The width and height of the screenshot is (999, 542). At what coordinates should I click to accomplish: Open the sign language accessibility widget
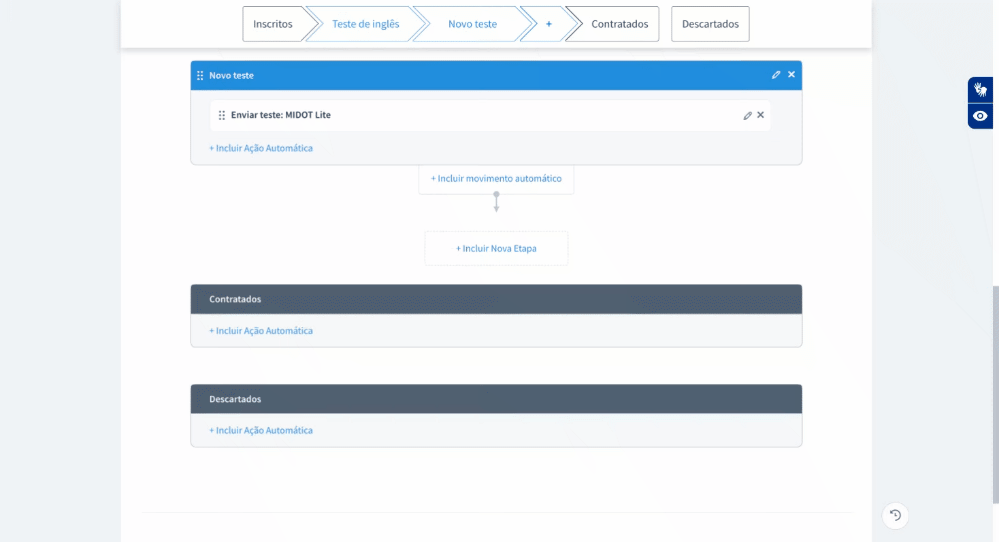pos(980,90)
